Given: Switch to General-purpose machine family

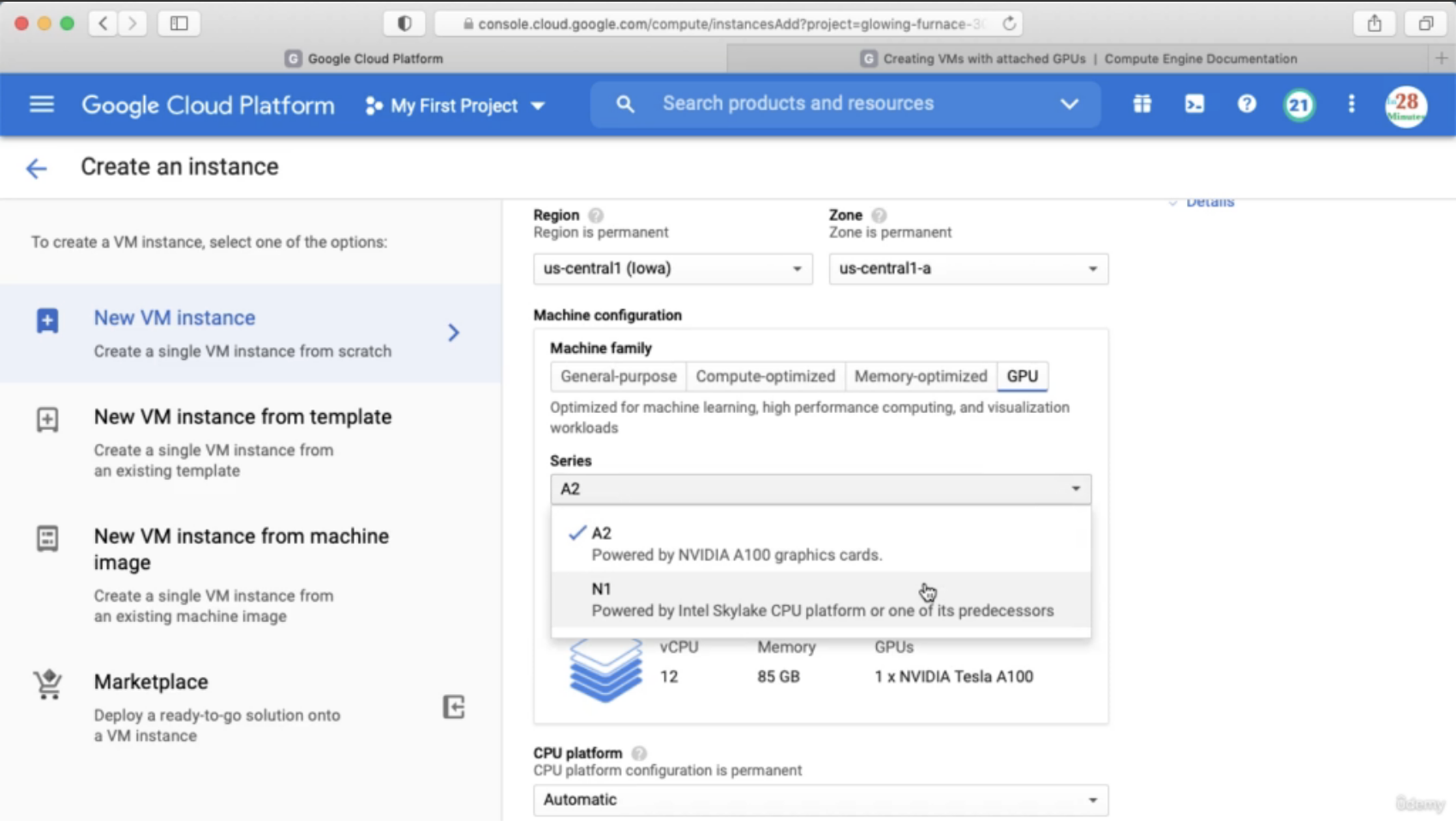Looking at the screenshot, I should (618, 376).
